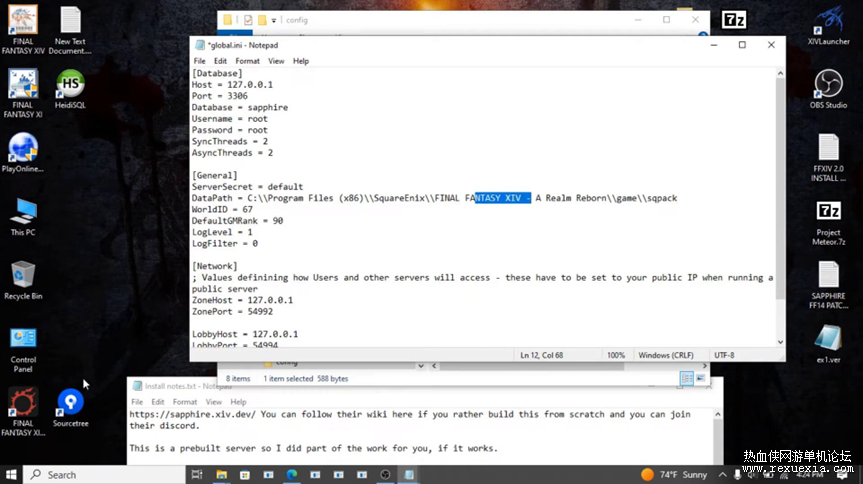The width and height of the screenshot is (863, 484).
Task: Open the Help menu in global.ini Notepad
Action: point(301,61)
